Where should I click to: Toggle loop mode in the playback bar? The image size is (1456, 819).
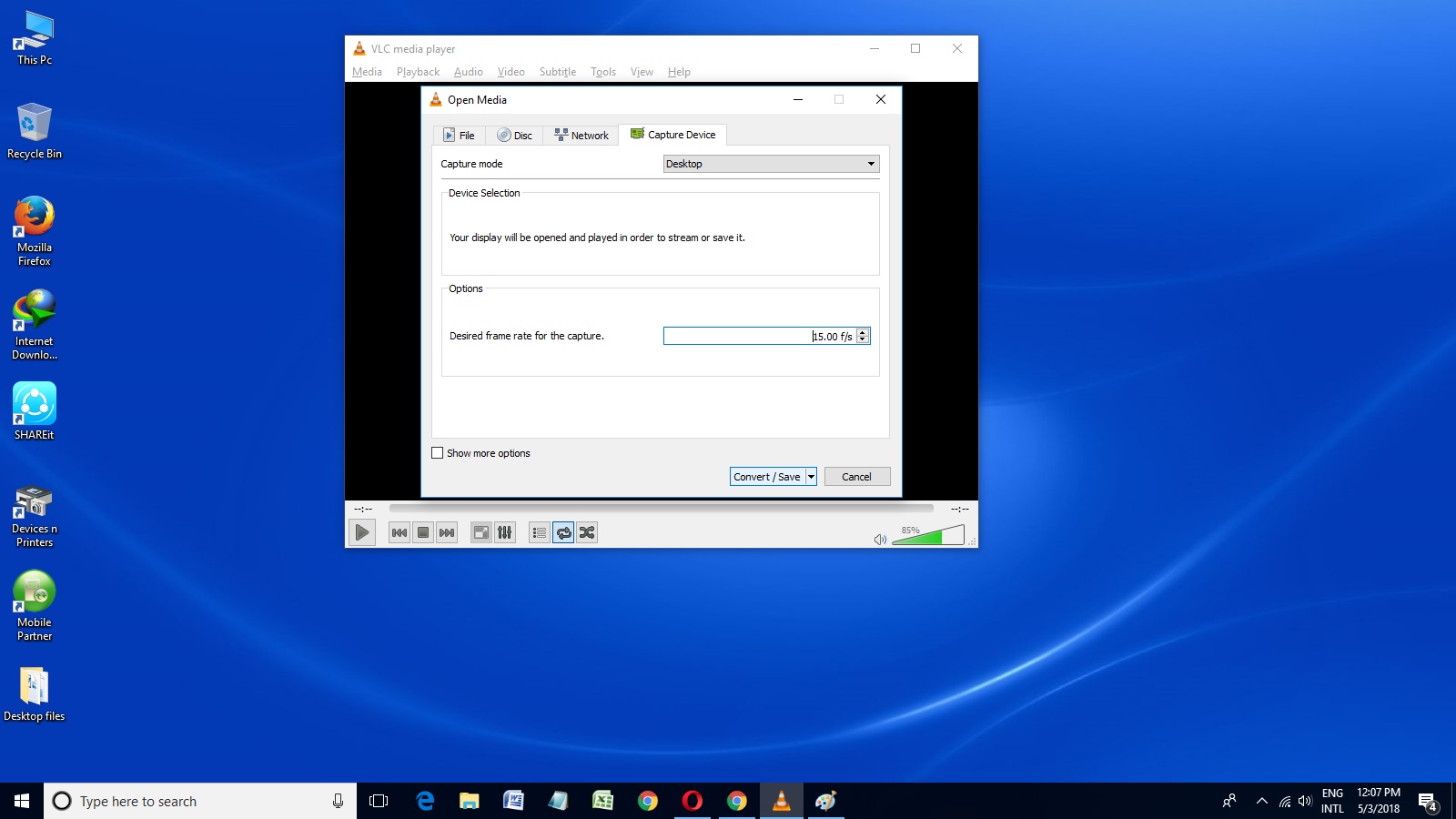pyautogui.click(x=564, y=532)
